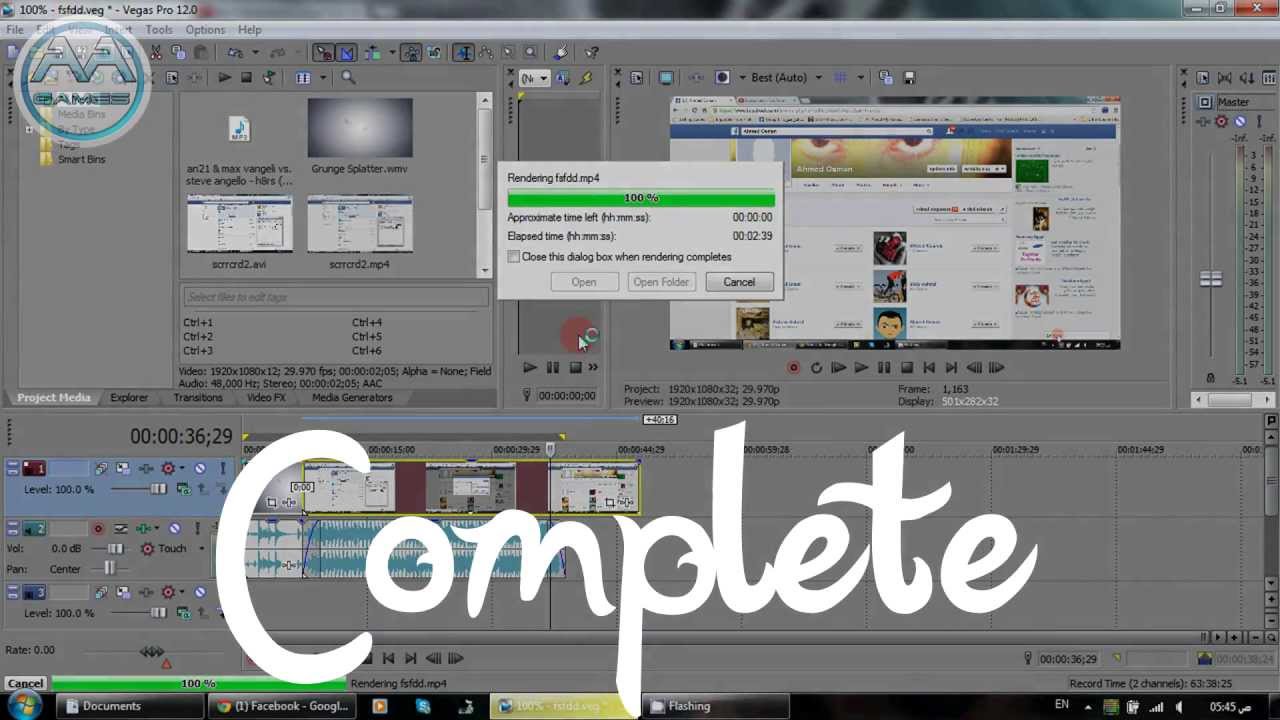Screen dimensions: 1280x720
Task: Expand more Trimmer transport buttons chevron
Action: coord(593,367)
